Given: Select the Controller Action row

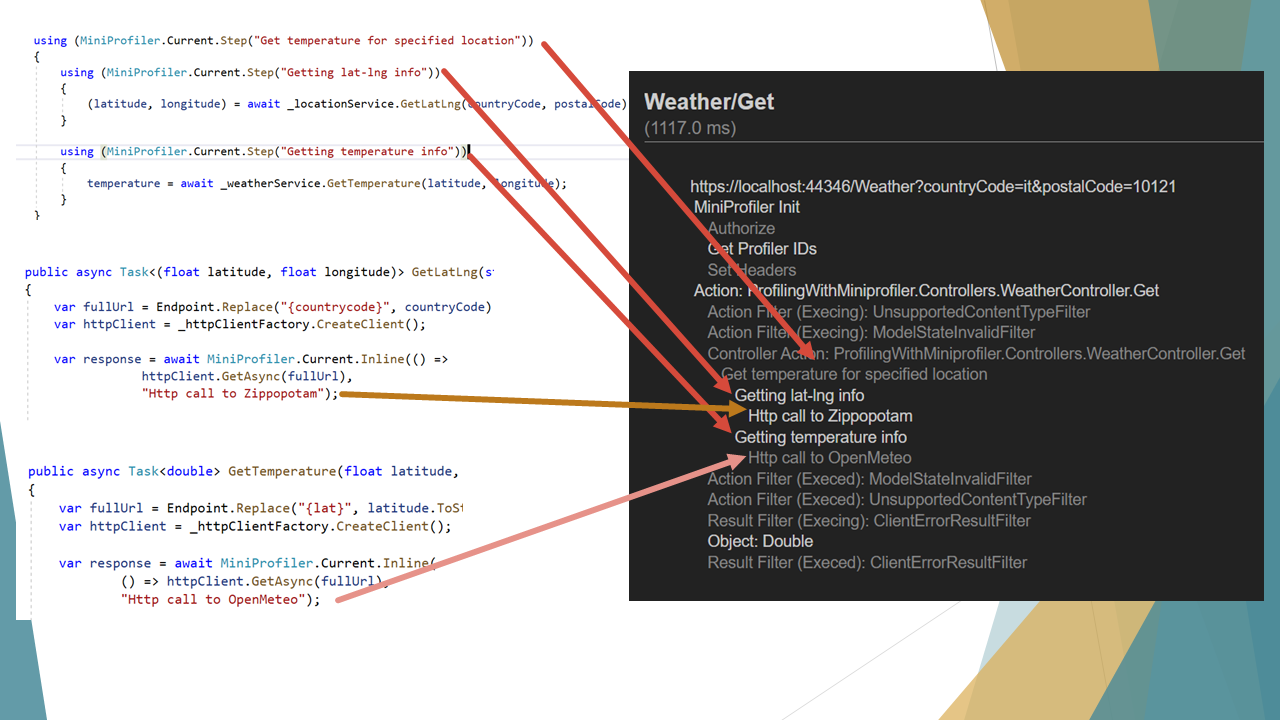Looking at the screenshot, I should [x=977, y=353].
